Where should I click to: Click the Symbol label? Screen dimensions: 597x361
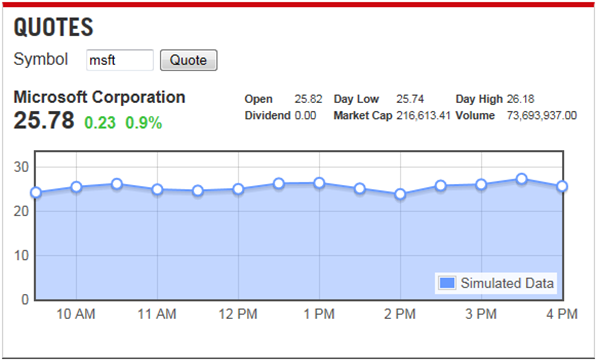tap(41, 59)
